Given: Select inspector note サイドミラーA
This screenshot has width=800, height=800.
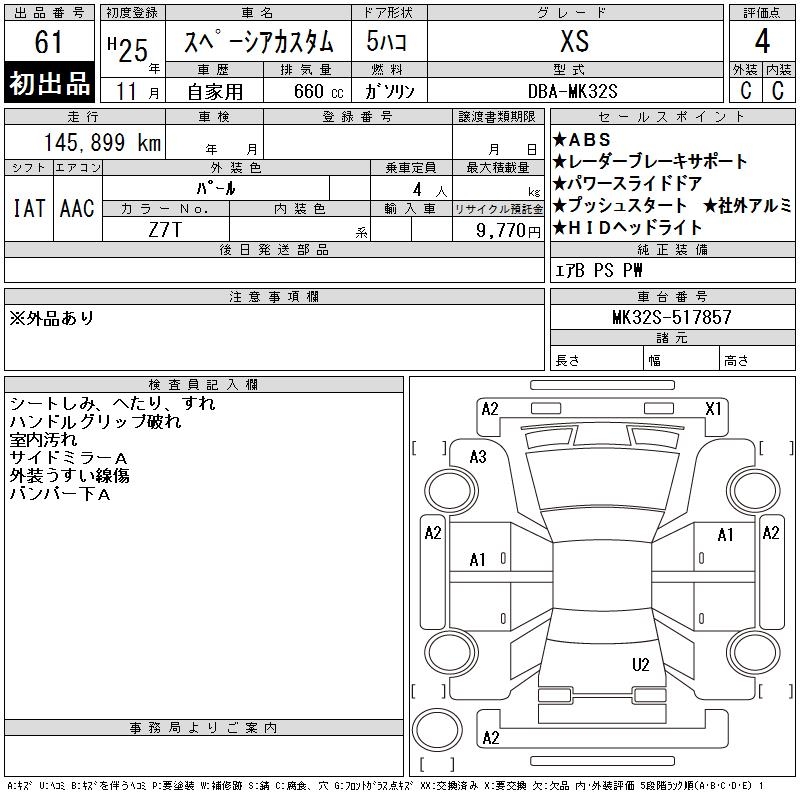Looking at the screenshot, I should 68,458.
